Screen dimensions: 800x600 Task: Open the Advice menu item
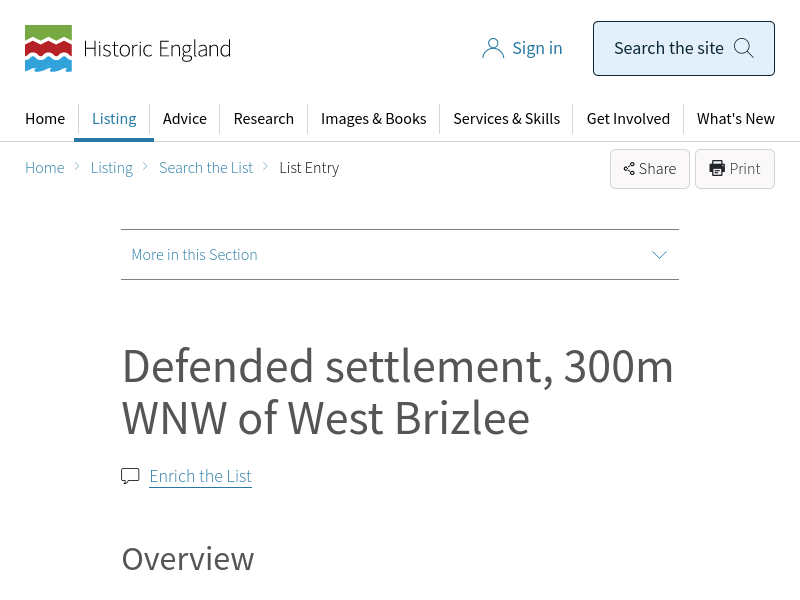coord(185,119)
